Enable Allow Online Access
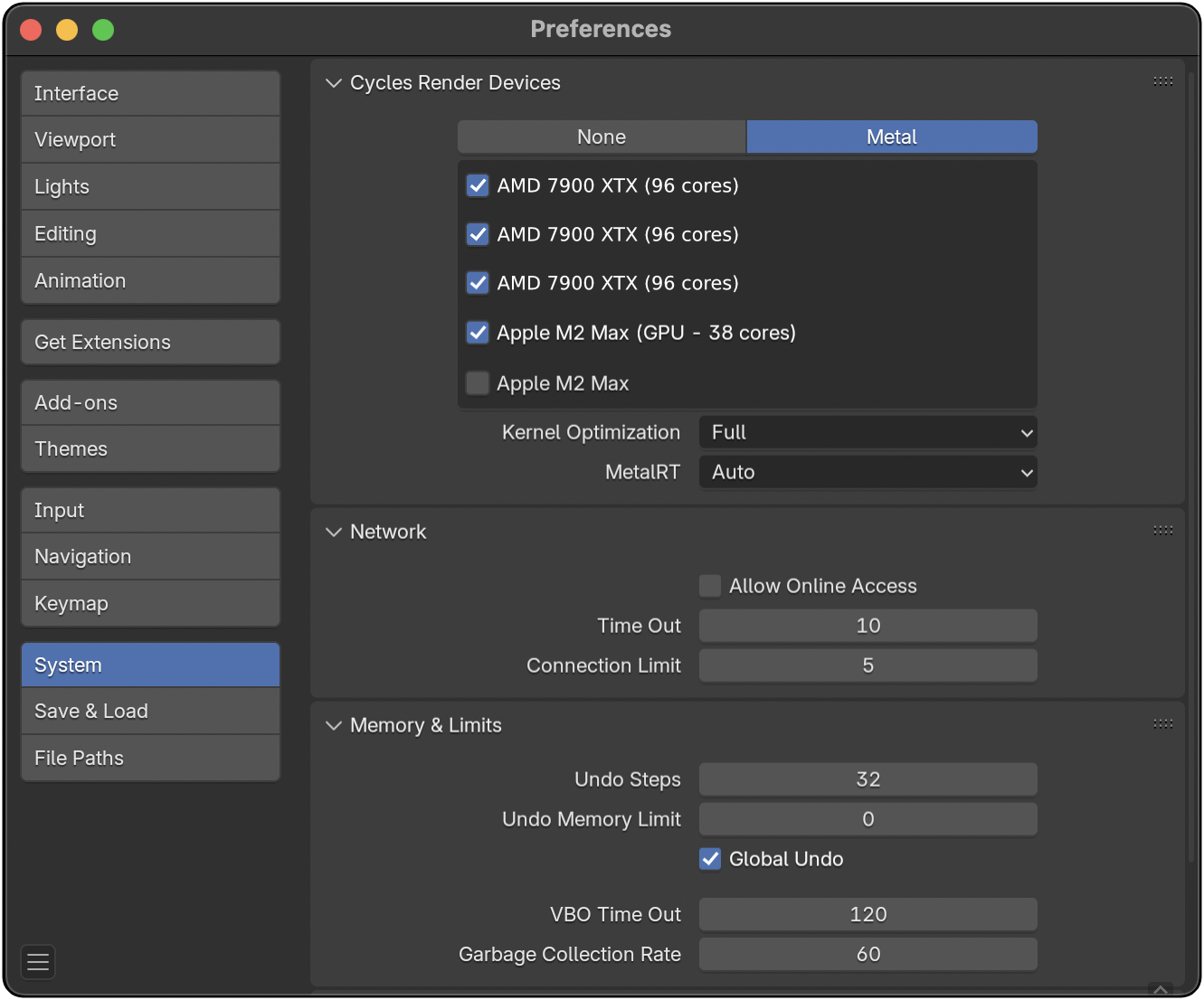The width and height of the screenshot is (1204, 1000). [710, 586]
